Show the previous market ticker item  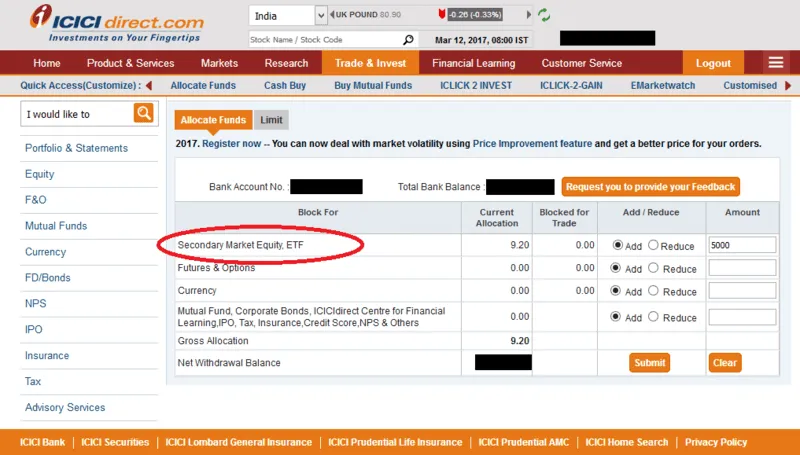click(x=332, y=15)
